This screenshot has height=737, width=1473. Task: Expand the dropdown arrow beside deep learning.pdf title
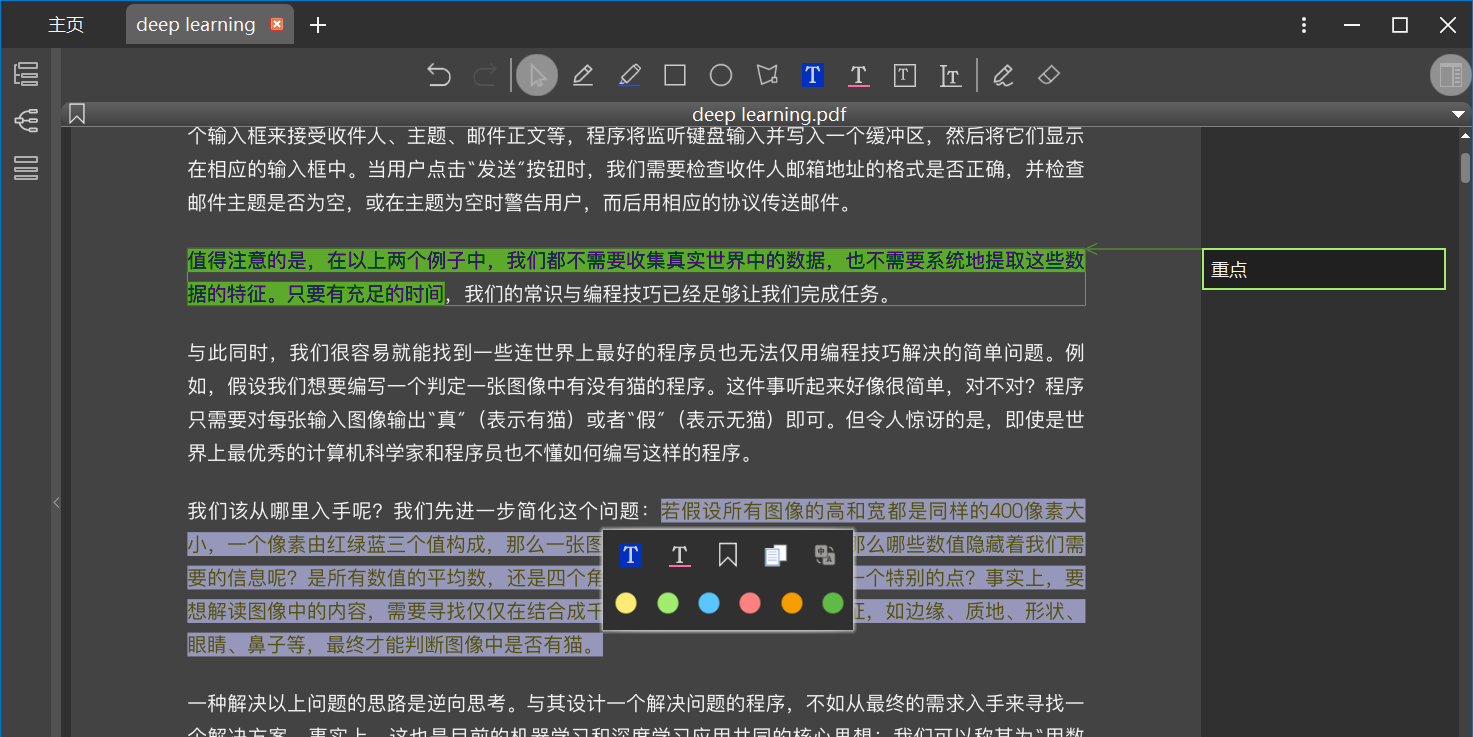point(1458,115)
